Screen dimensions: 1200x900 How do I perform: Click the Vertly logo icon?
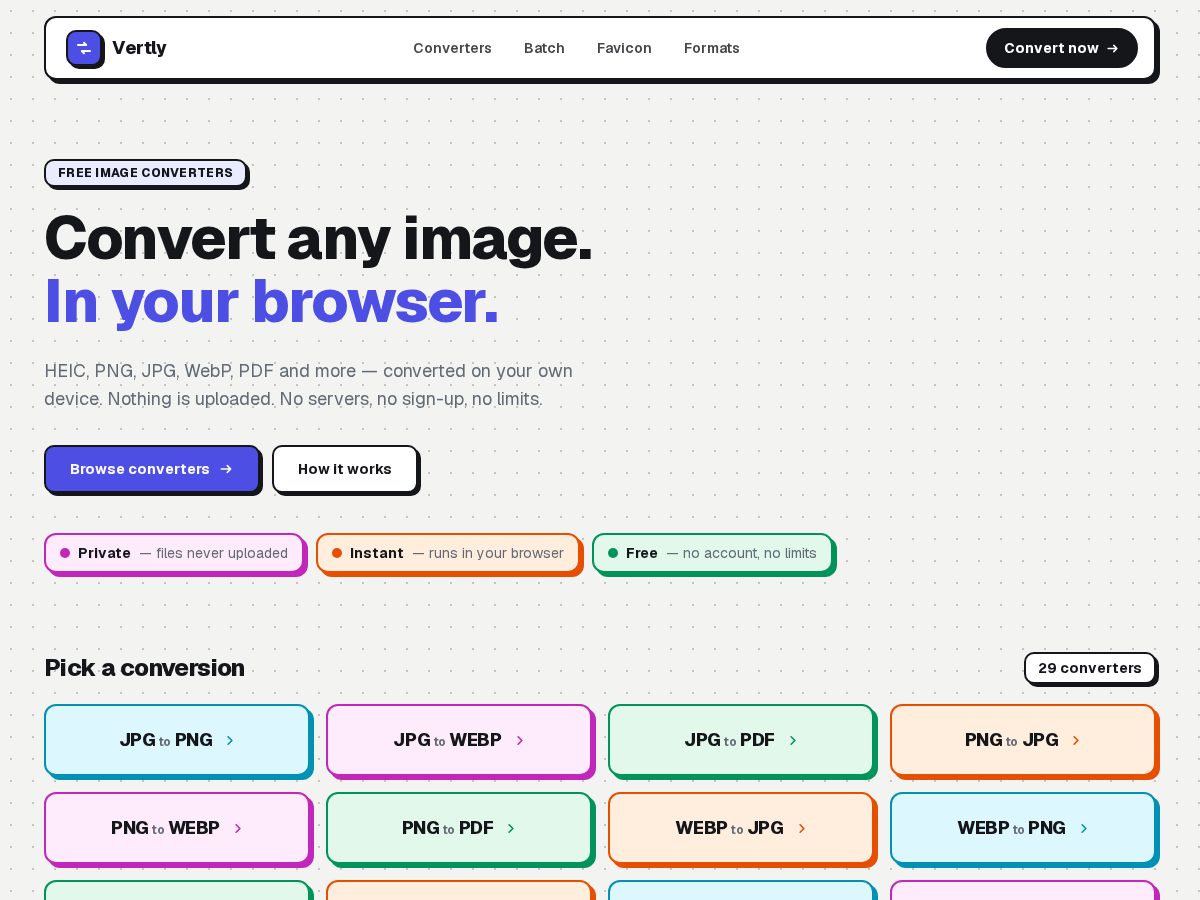click(84, 48)
